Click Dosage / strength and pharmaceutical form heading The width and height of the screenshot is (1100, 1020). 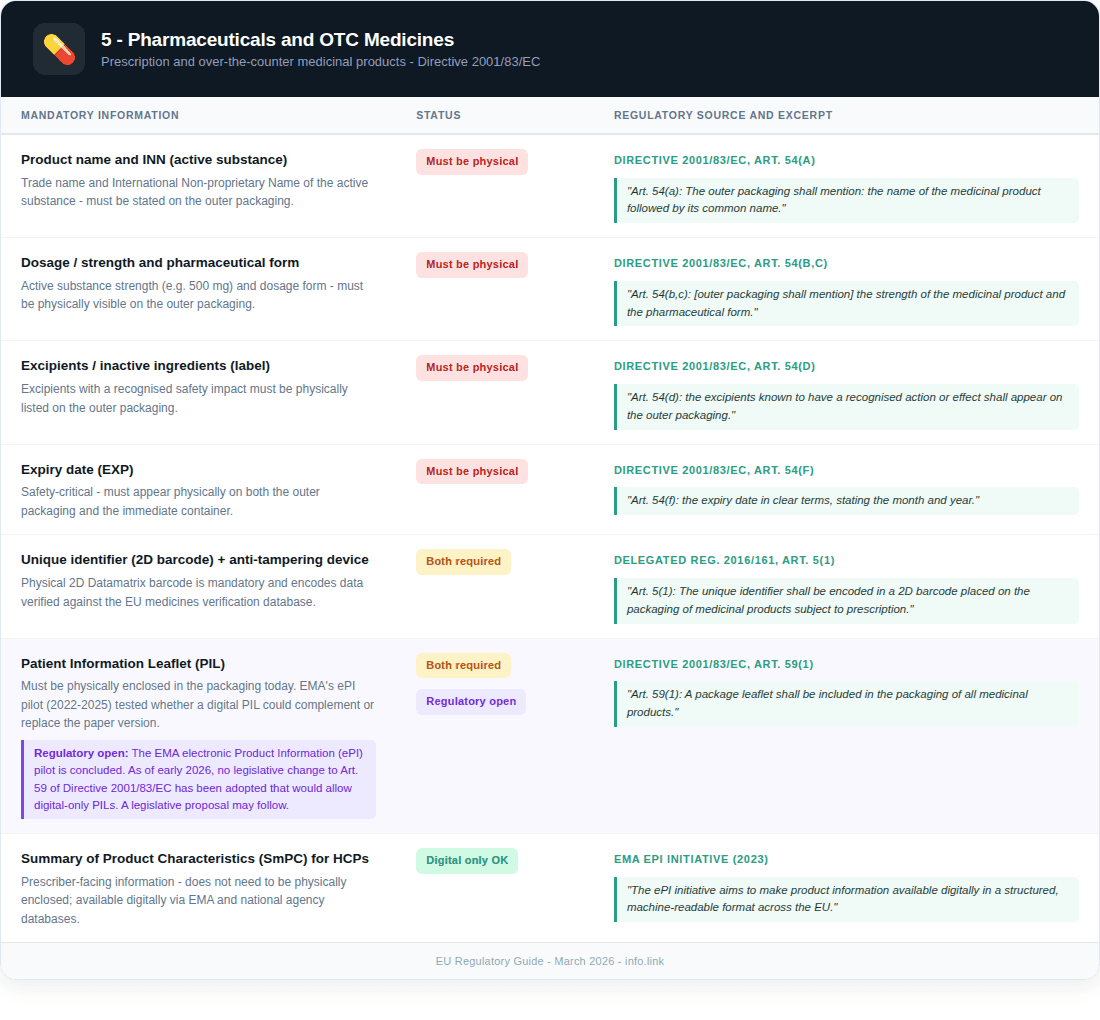point(160,262)
